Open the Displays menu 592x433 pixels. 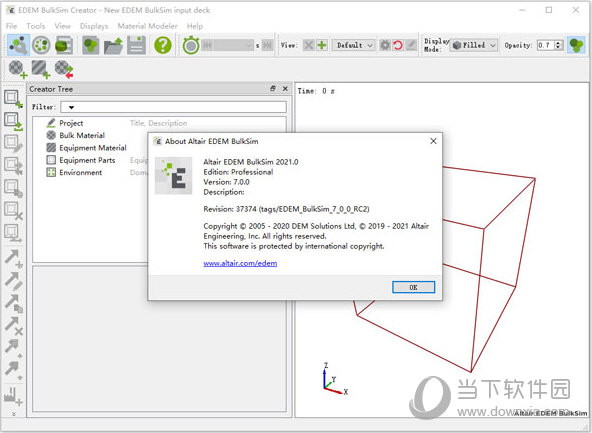(94, 26)
